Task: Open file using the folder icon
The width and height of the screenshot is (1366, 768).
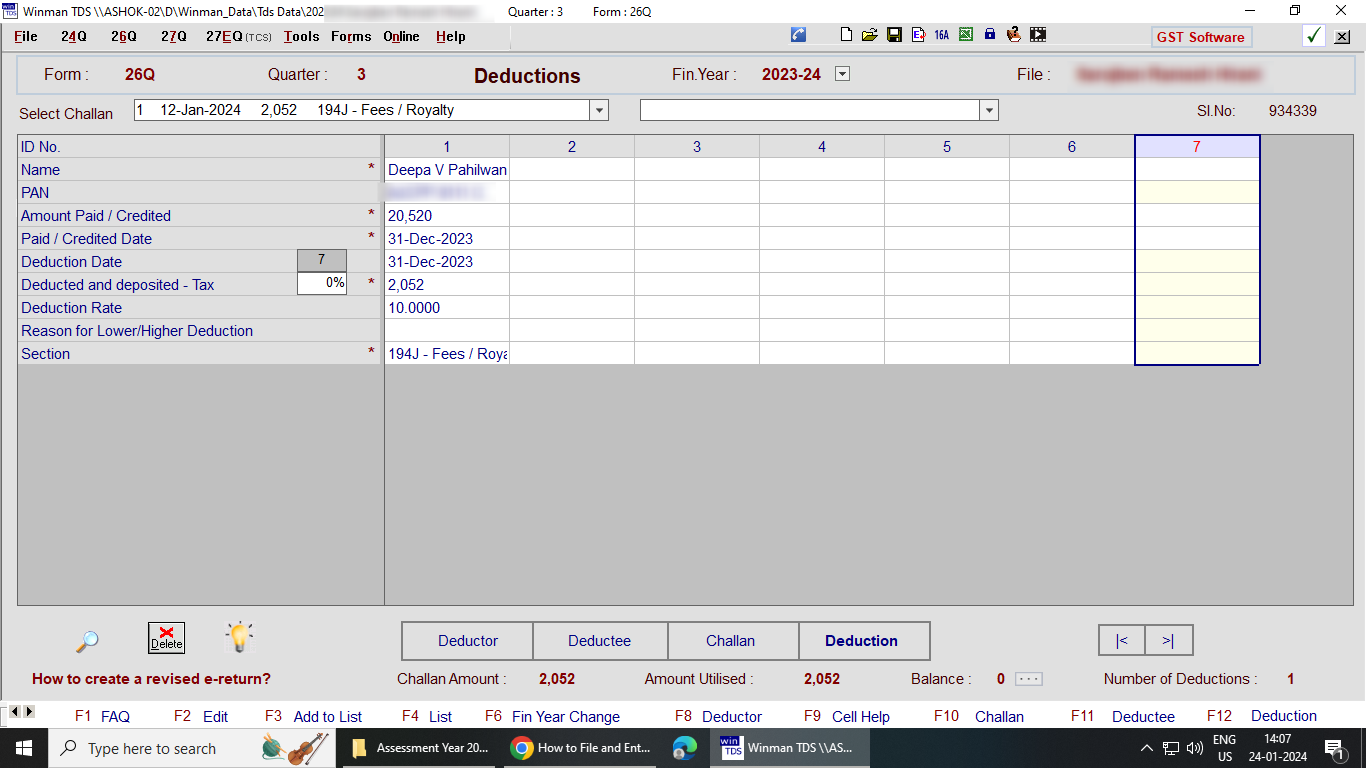Action: coord(870,35)
